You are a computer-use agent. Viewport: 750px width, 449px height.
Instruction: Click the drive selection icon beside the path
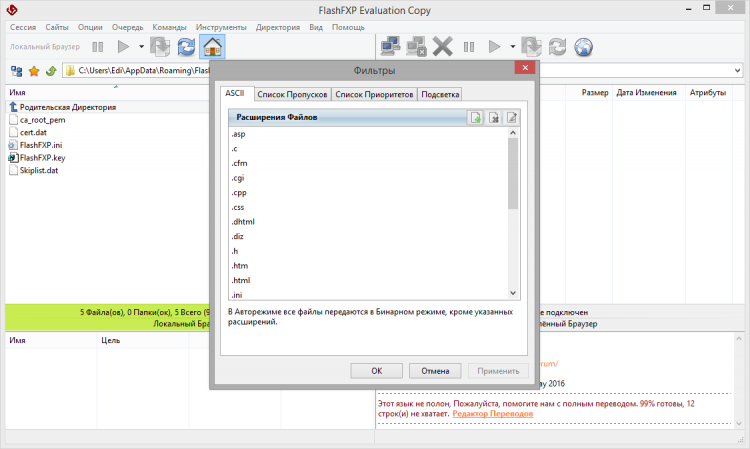(16, 71)
